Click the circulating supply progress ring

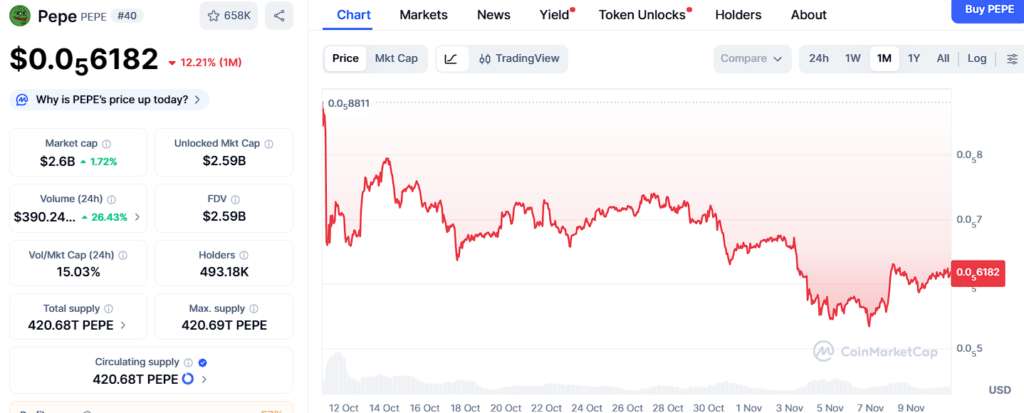tap(188, 379)
